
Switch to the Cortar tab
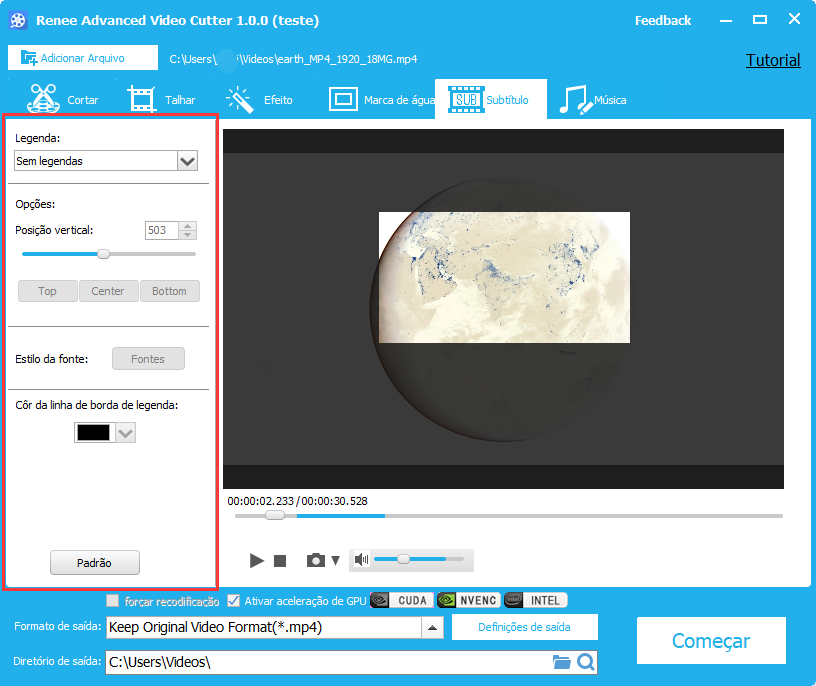(x=64, y=100)
